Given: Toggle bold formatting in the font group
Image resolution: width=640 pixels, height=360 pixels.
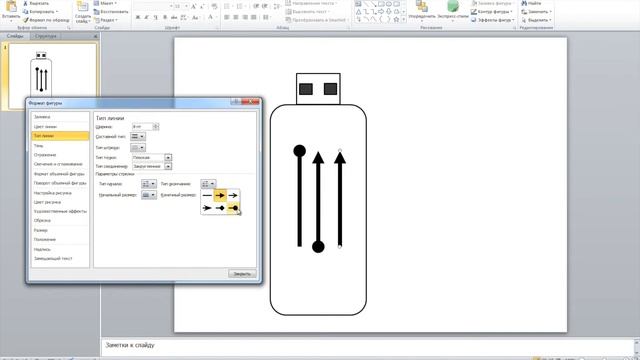Looking at the screenshot, I should [x=138, y=18].
